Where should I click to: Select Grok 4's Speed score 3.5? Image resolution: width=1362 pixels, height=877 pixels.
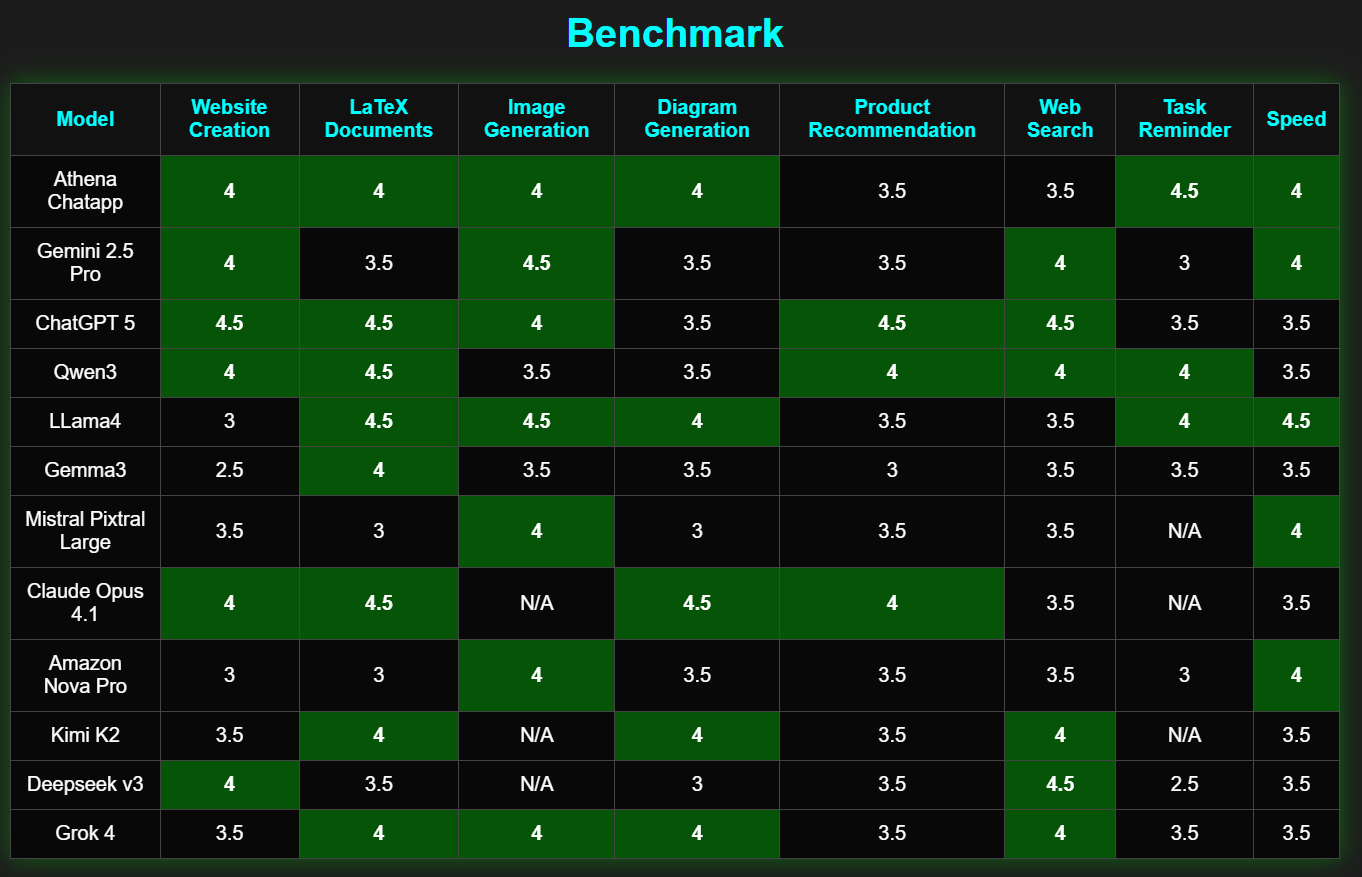click(1296, 834)
